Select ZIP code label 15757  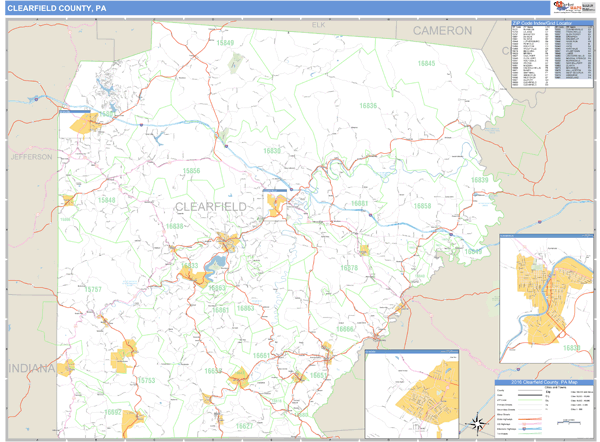pyautogui.click(x=93, y=289)
